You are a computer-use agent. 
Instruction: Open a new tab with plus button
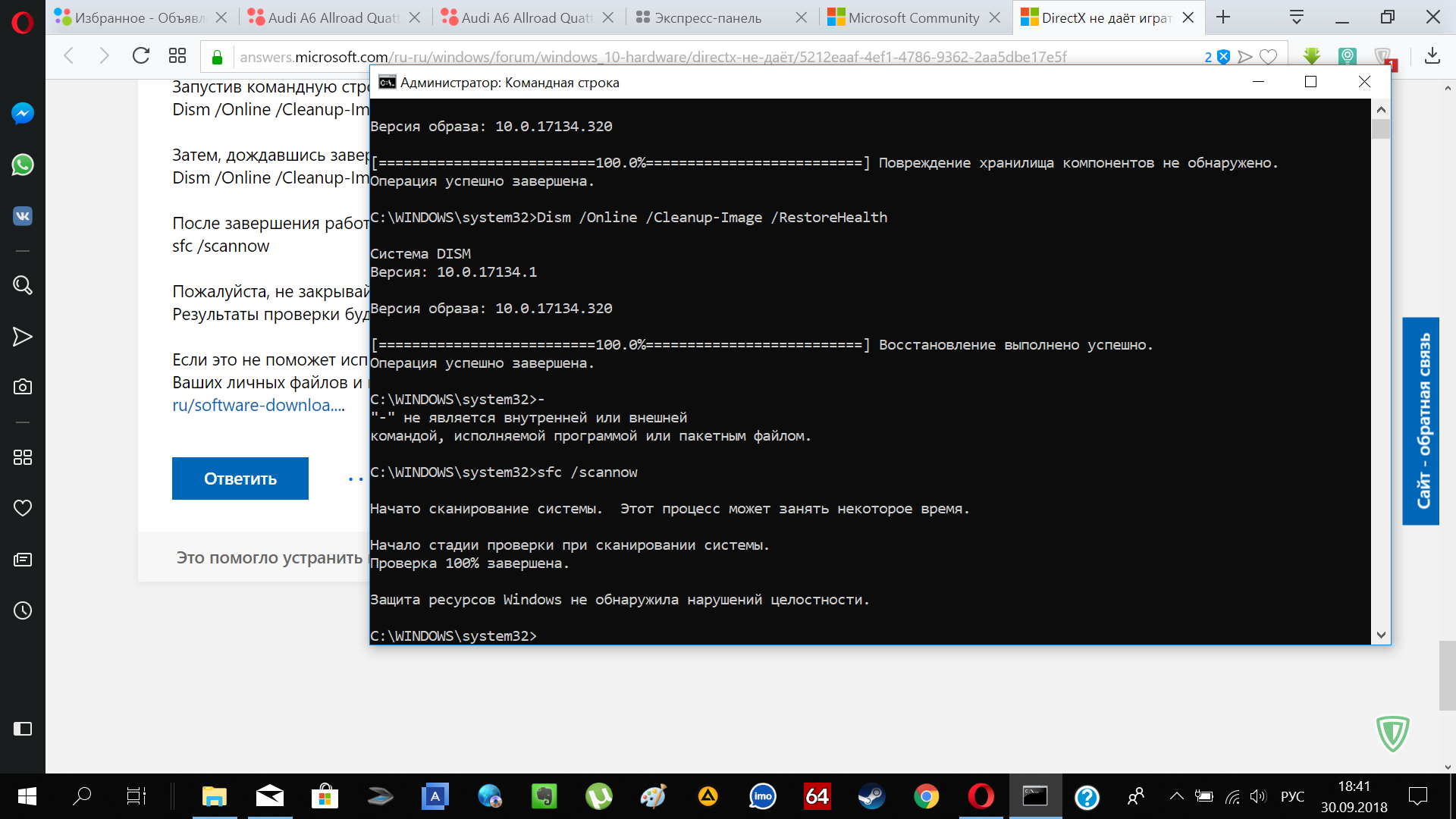tap(1223, 17)
